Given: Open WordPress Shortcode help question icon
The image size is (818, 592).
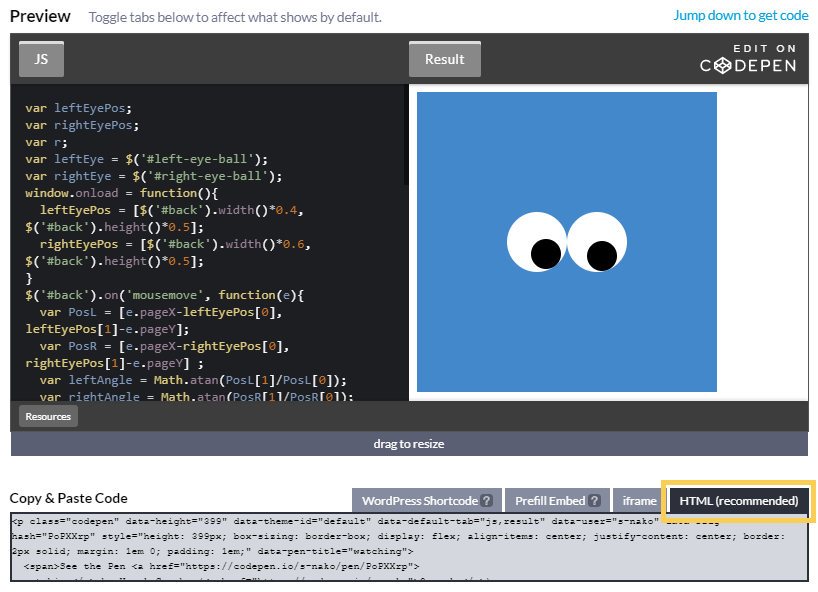Looking at the screenshot, I should pos(487,501).
